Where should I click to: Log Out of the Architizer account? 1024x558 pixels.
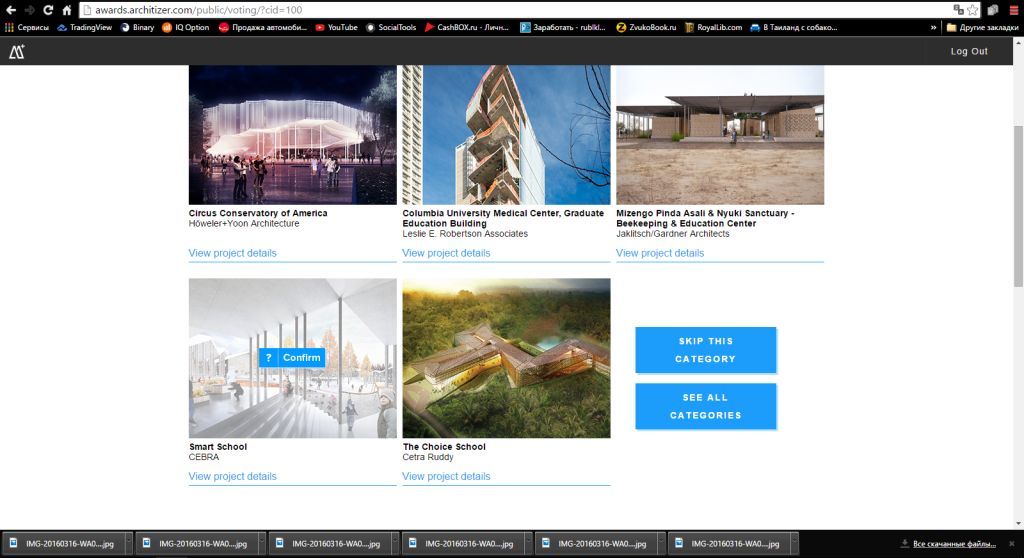point(969,51)
